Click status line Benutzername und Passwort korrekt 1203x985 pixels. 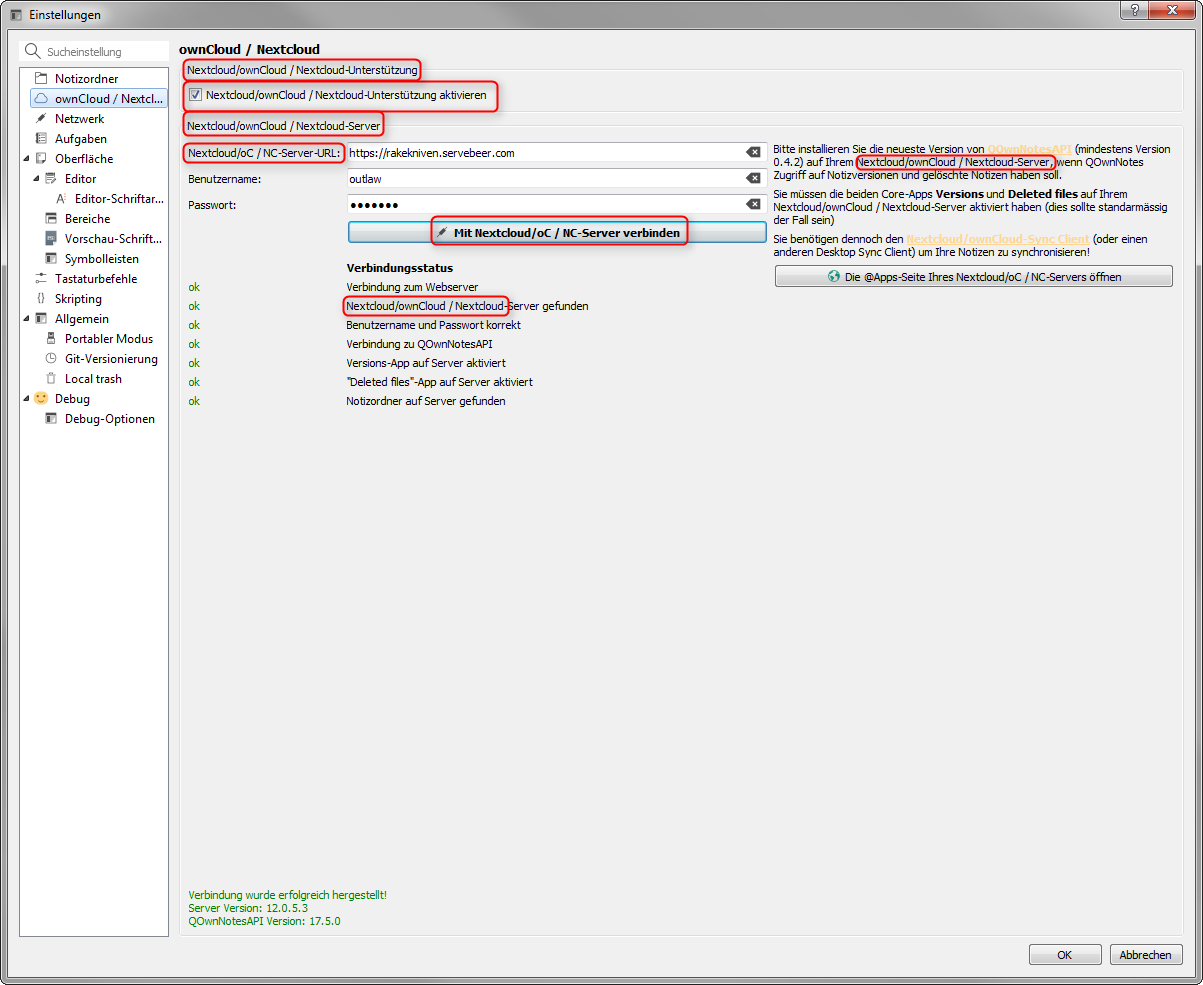pos(433,325)
